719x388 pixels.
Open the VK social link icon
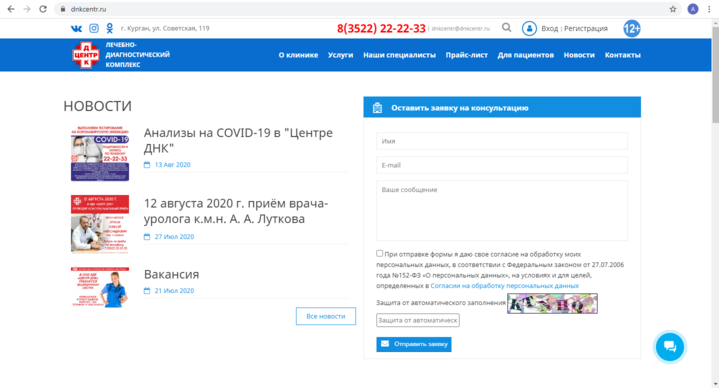(x=76, y=28)
